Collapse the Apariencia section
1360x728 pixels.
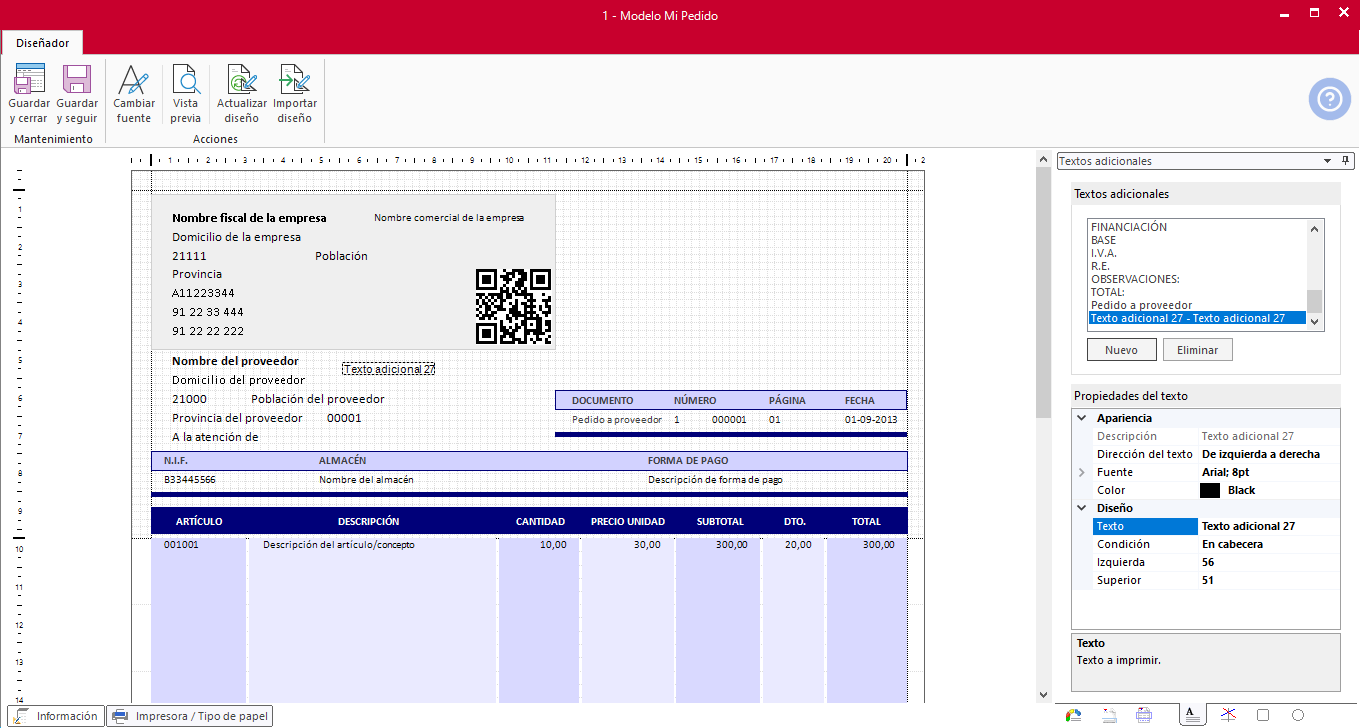click(1081, 418)
